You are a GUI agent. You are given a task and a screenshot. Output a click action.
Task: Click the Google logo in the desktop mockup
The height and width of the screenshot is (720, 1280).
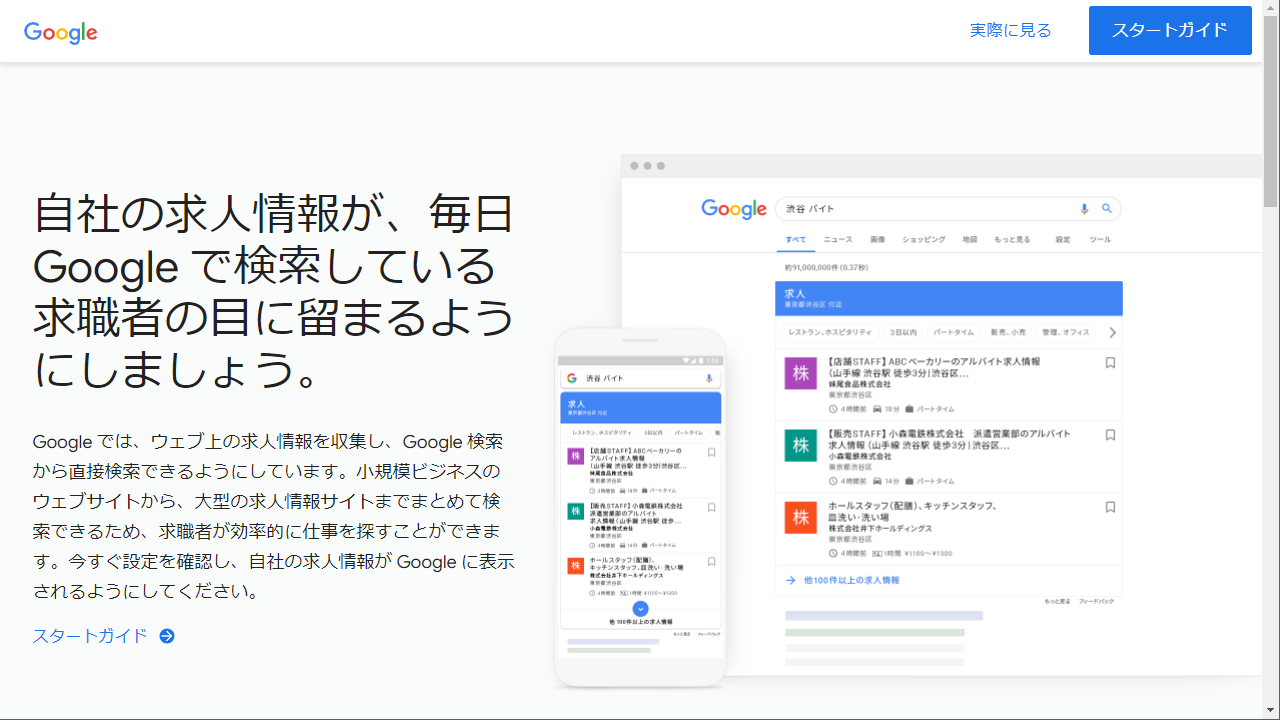point(734,209)
